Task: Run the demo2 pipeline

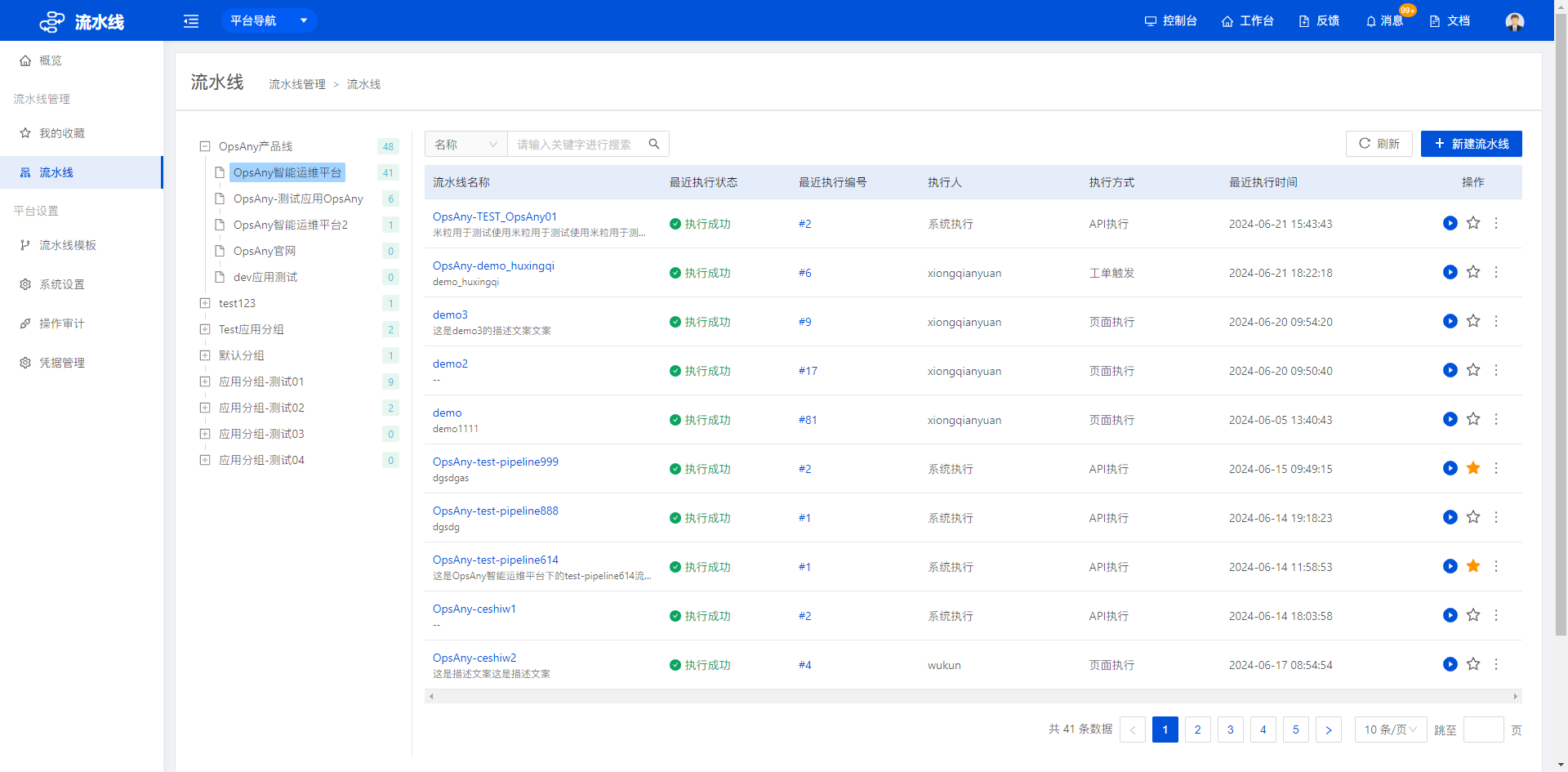Action: point(1450,370)
